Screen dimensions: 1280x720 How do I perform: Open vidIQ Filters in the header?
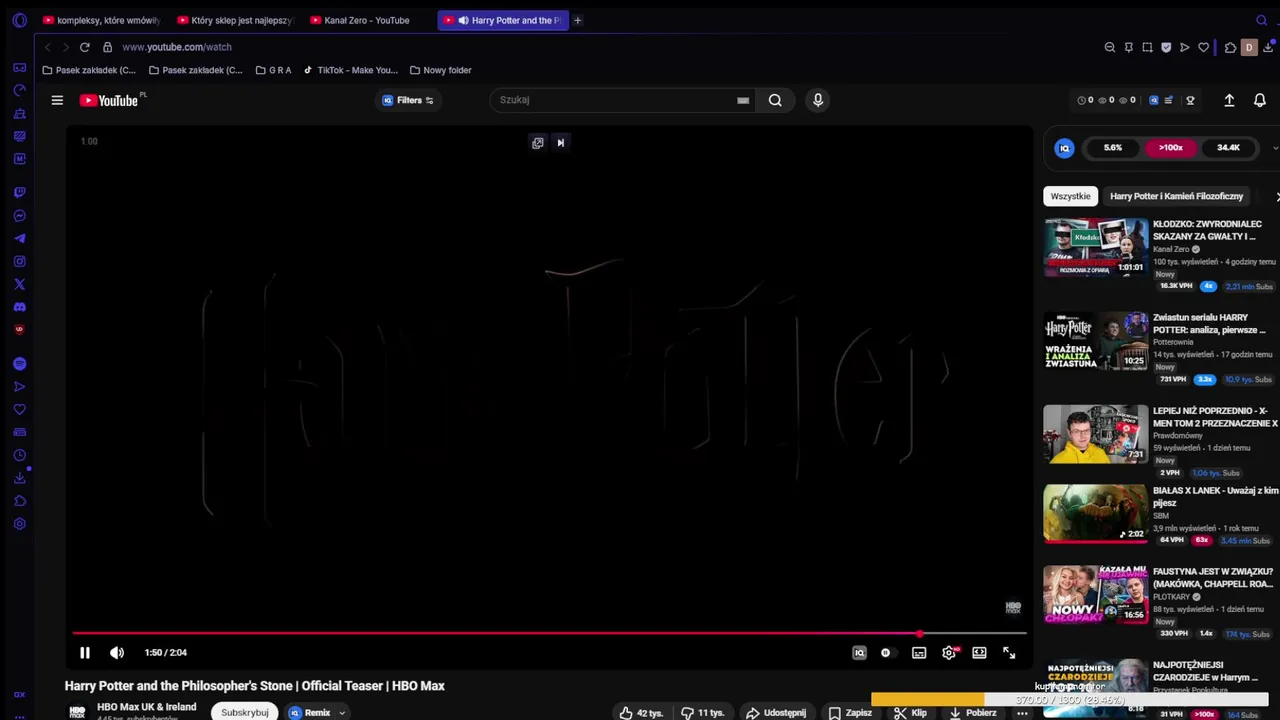click(408, 100)
